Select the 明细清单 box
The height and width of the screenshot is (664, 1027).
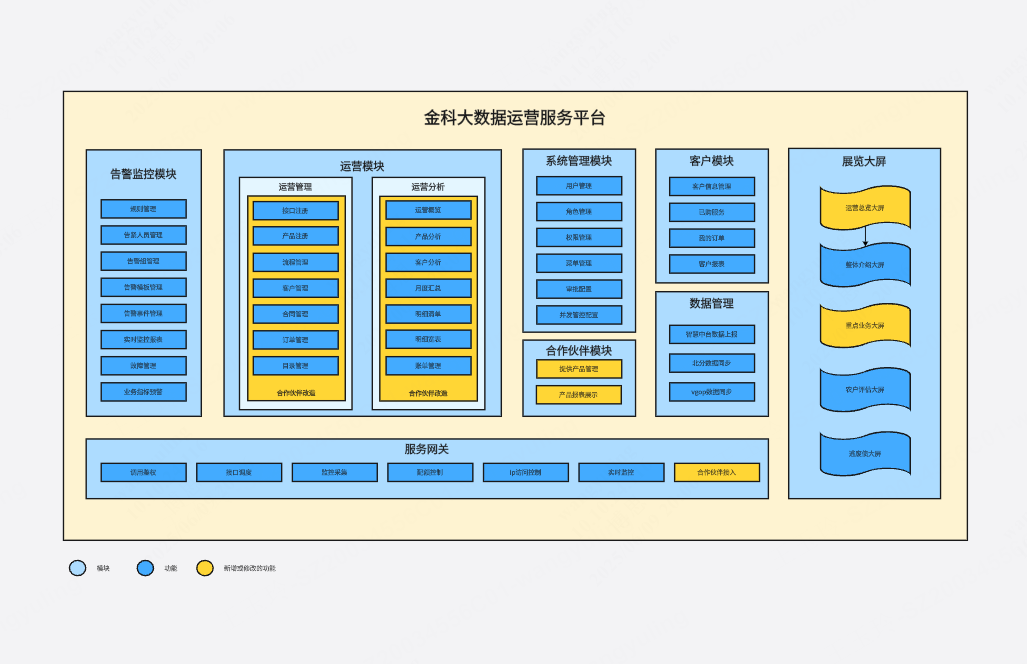pyautogui.click(x=428, y=314)
